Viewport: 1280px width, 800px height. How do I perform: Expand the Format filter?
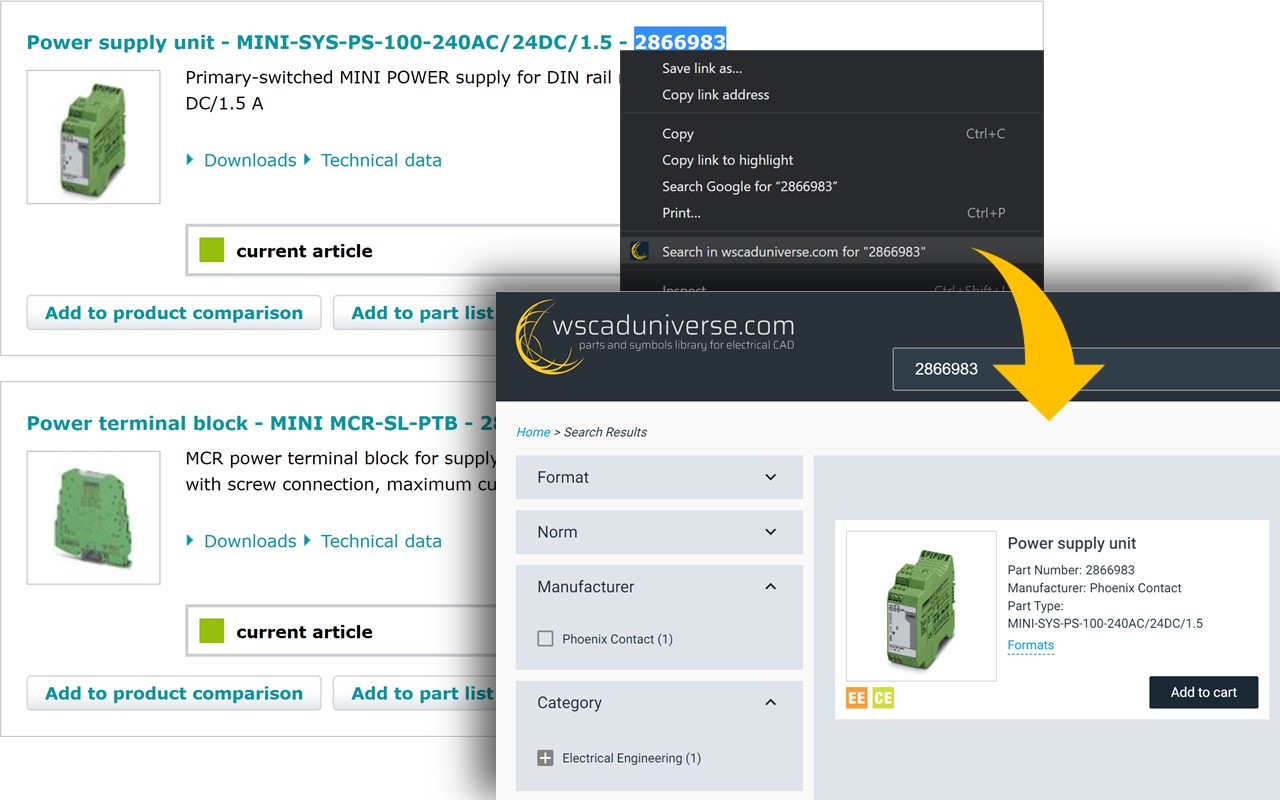[659, 477]
